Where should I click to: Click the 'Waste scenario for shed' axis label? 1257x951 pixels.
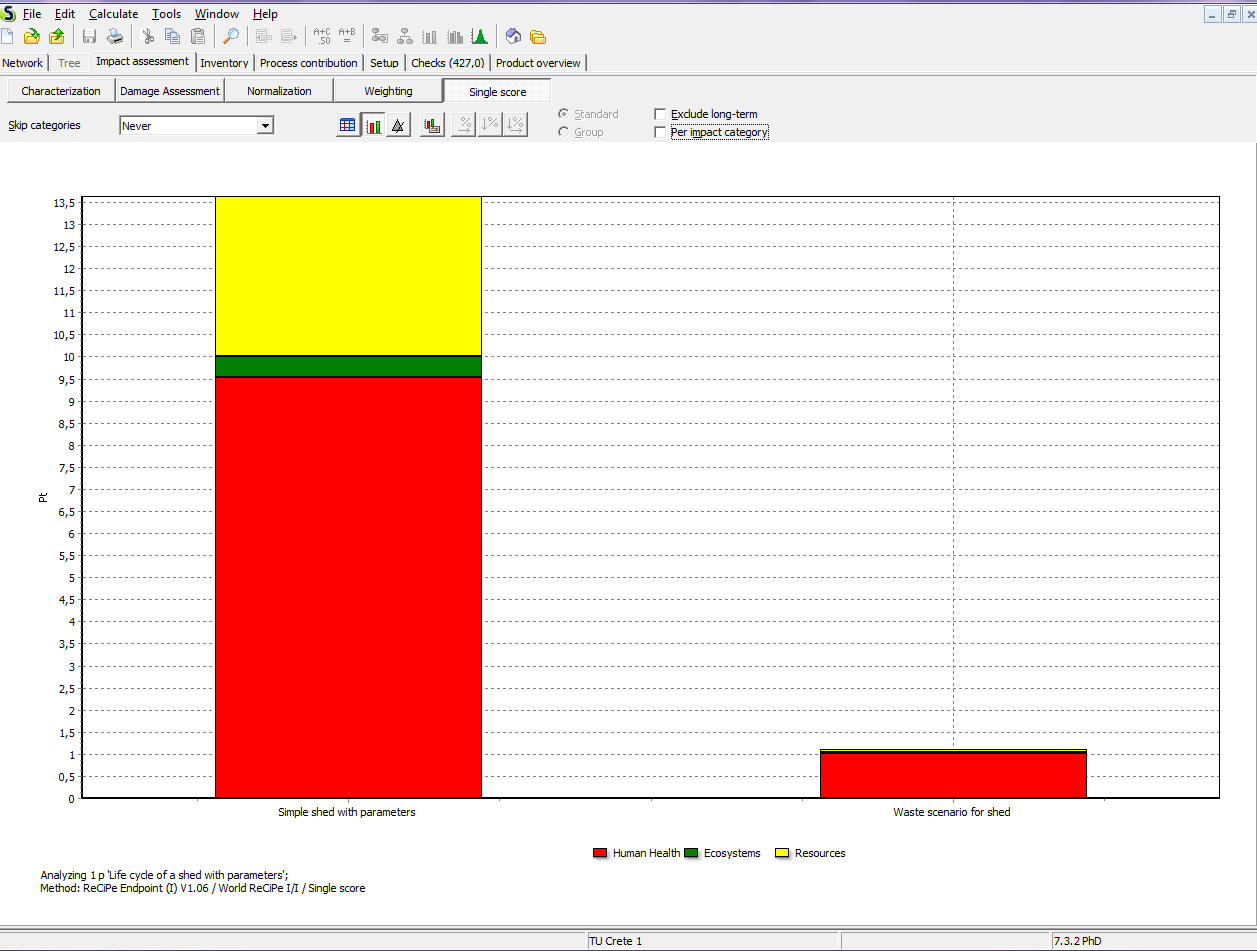[952, 812]
